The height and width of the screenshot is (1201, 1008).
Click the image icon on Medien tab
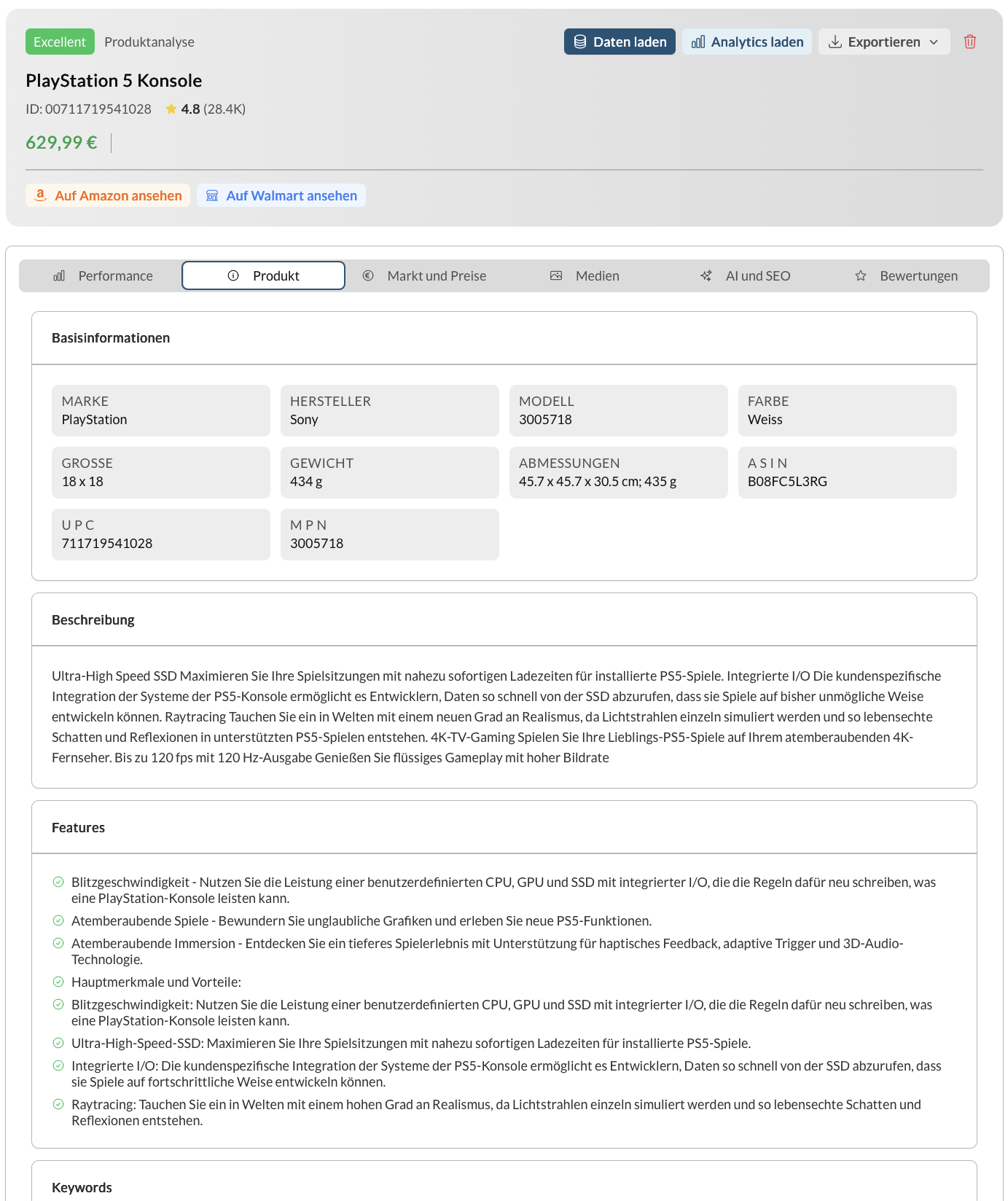(556, 275)
